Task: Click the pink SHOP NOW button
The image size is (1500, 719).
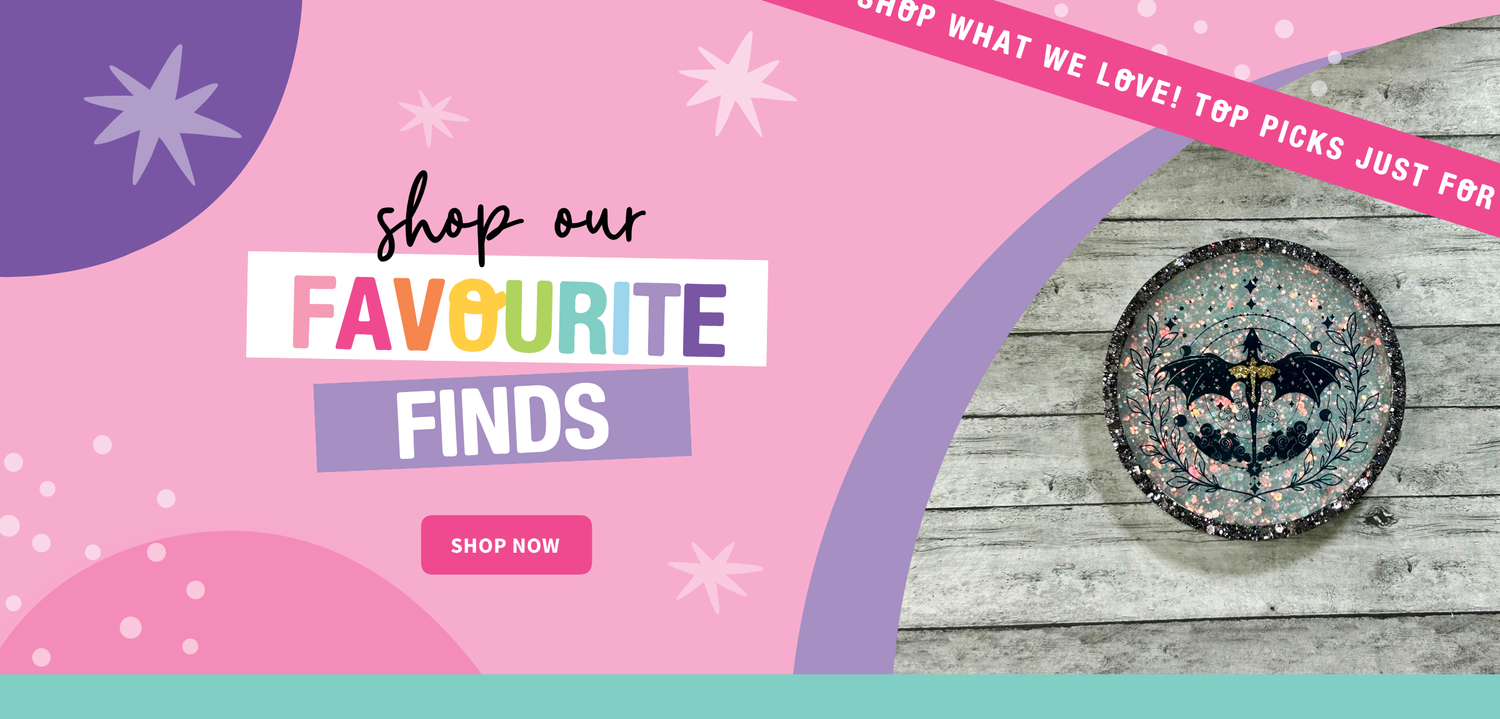Action: click(506, 545)
